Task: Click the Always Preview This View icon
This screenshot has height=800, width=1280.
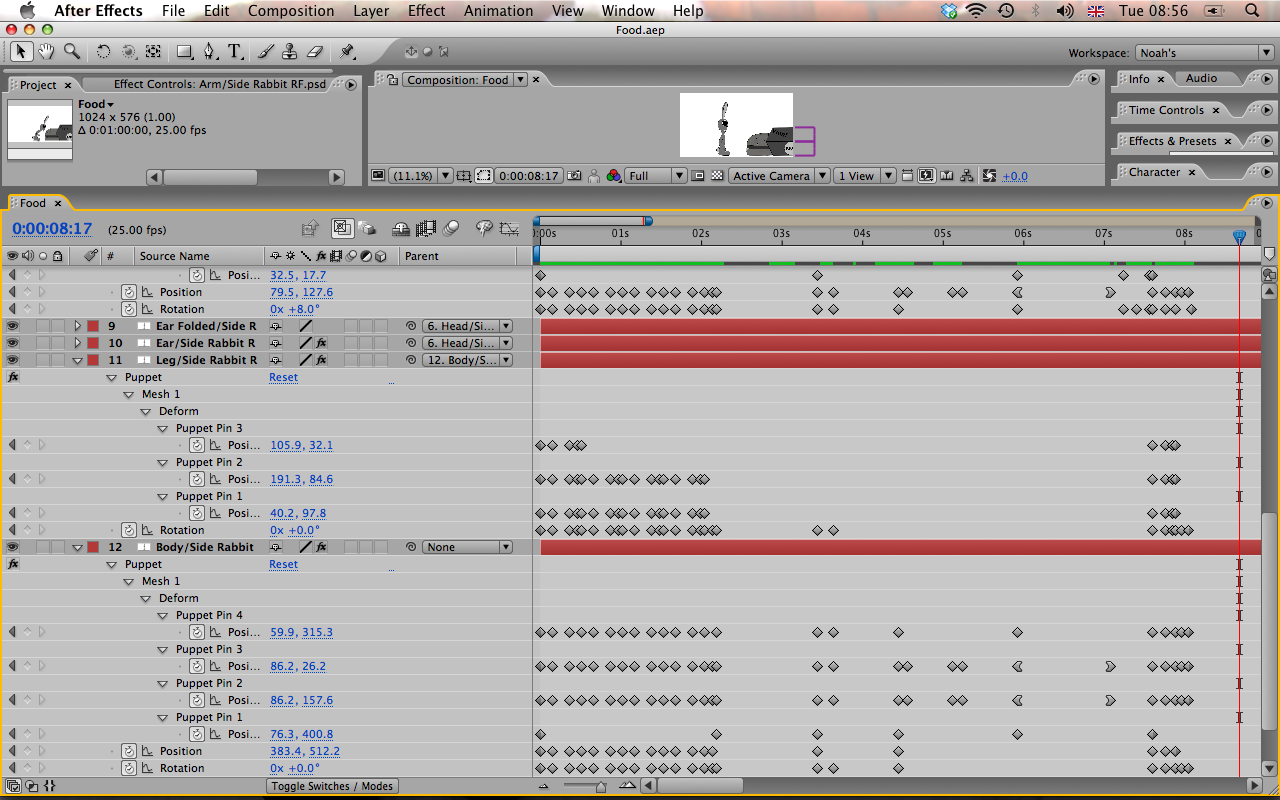Action: (378, 176)
